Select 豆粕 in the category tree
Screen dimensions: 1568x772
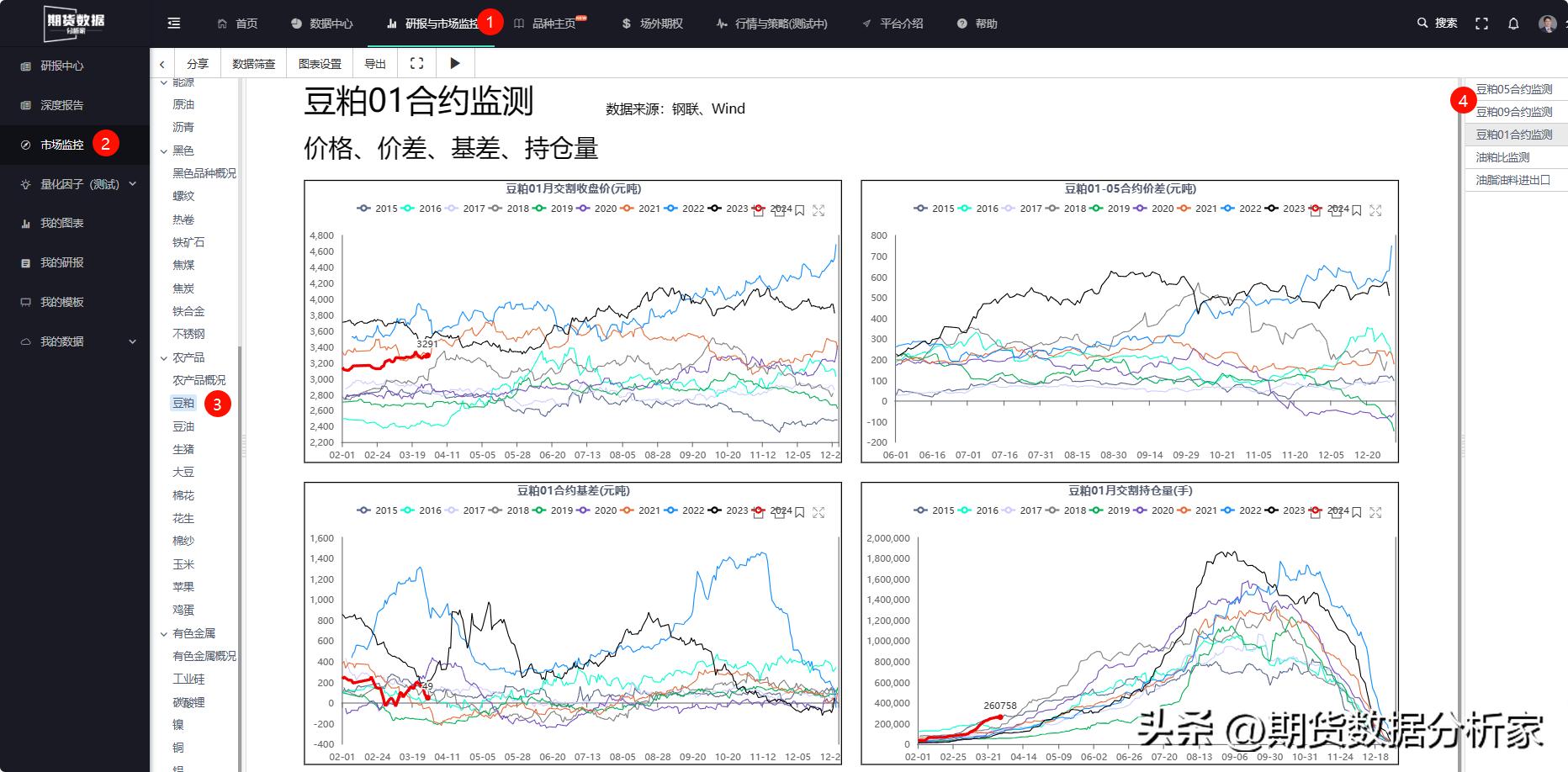point(183,404)
